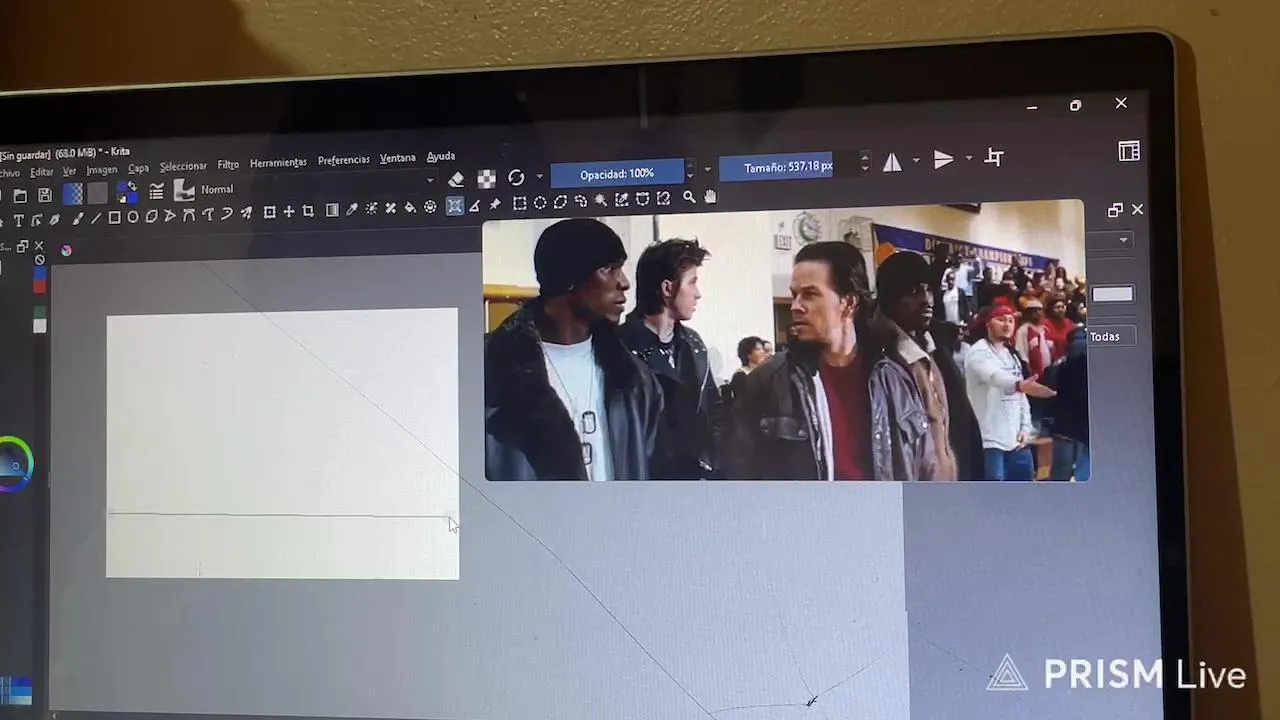This screenshot has height=720, width=1280.
Task: Toggle eraser mode
Action: pyautogui.click(x=456, y=179)
